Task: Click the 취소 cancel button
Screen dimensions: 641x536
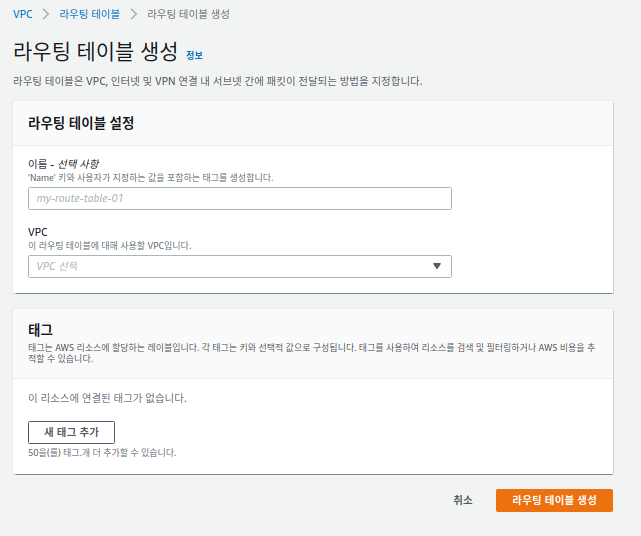Action: pyautogui.click(x=463, y=500)
